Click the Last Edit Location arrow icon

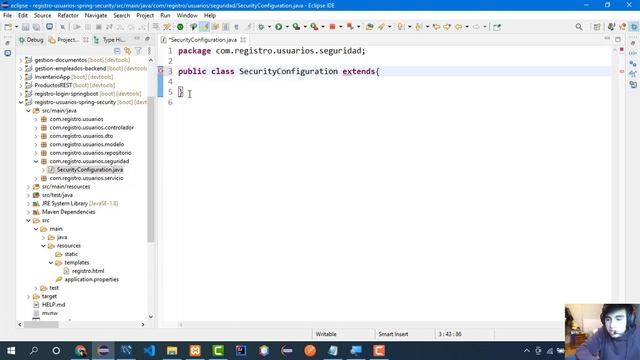436,27
